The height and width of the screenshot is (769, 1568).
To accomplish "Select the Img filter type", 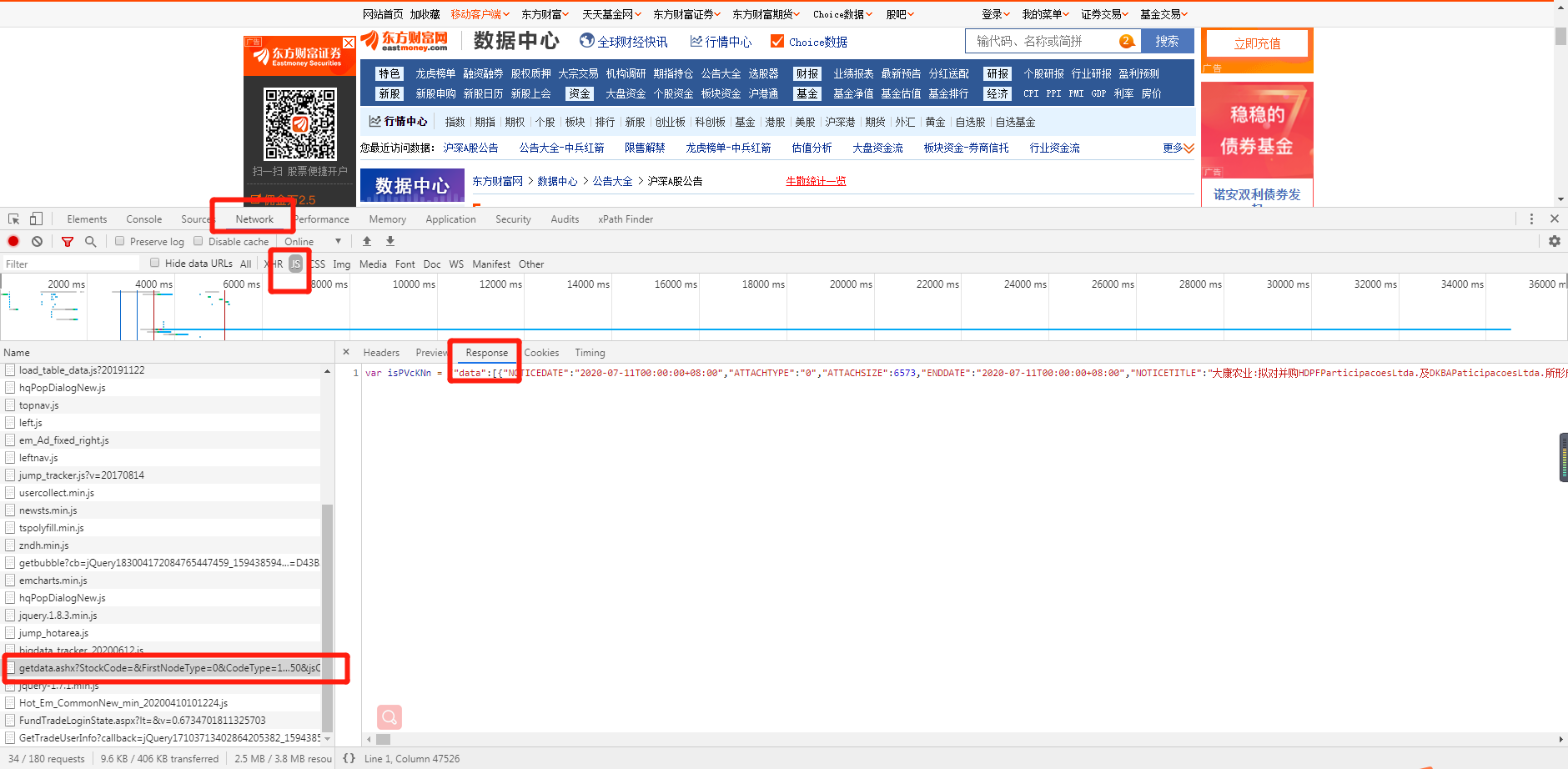I will click(342, 264).
